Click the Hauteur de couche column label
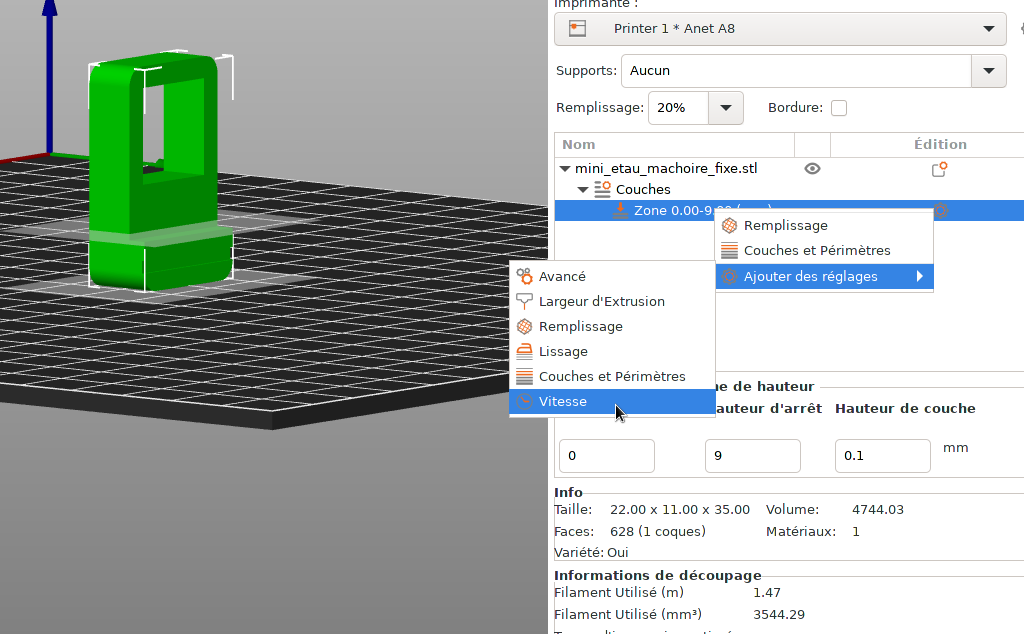This screenshot has width=1024, height=634. [x=905, y=409]
